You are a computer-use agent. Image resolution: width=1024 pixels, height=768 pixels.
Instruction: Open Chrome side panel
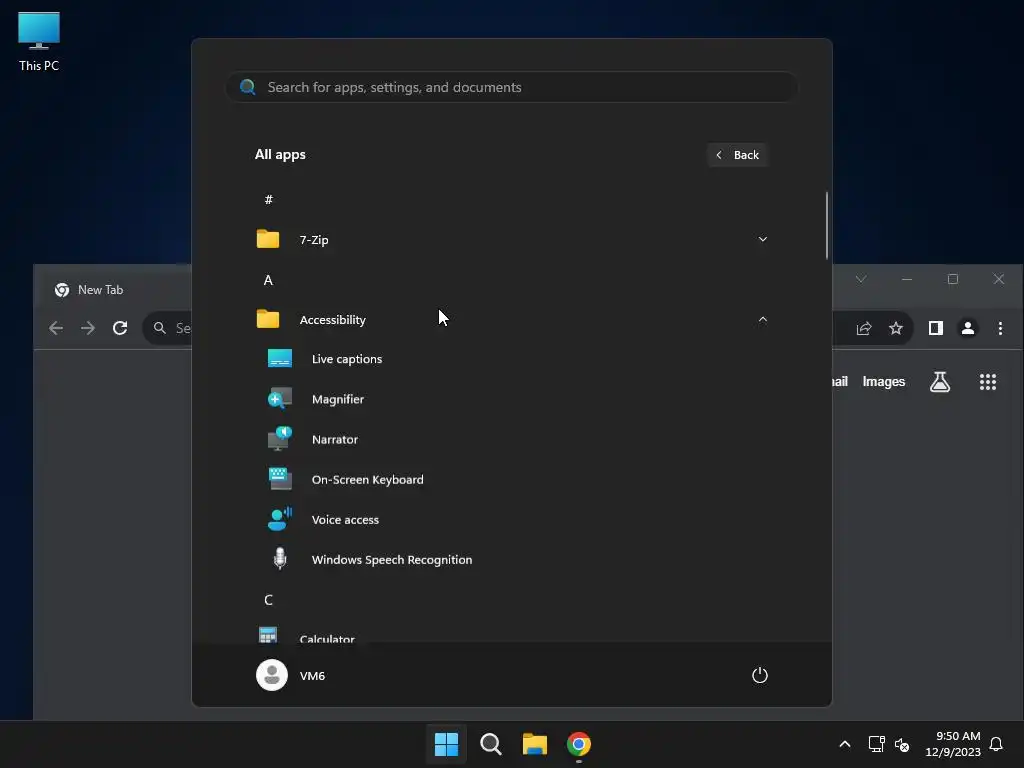pos(935,328)
